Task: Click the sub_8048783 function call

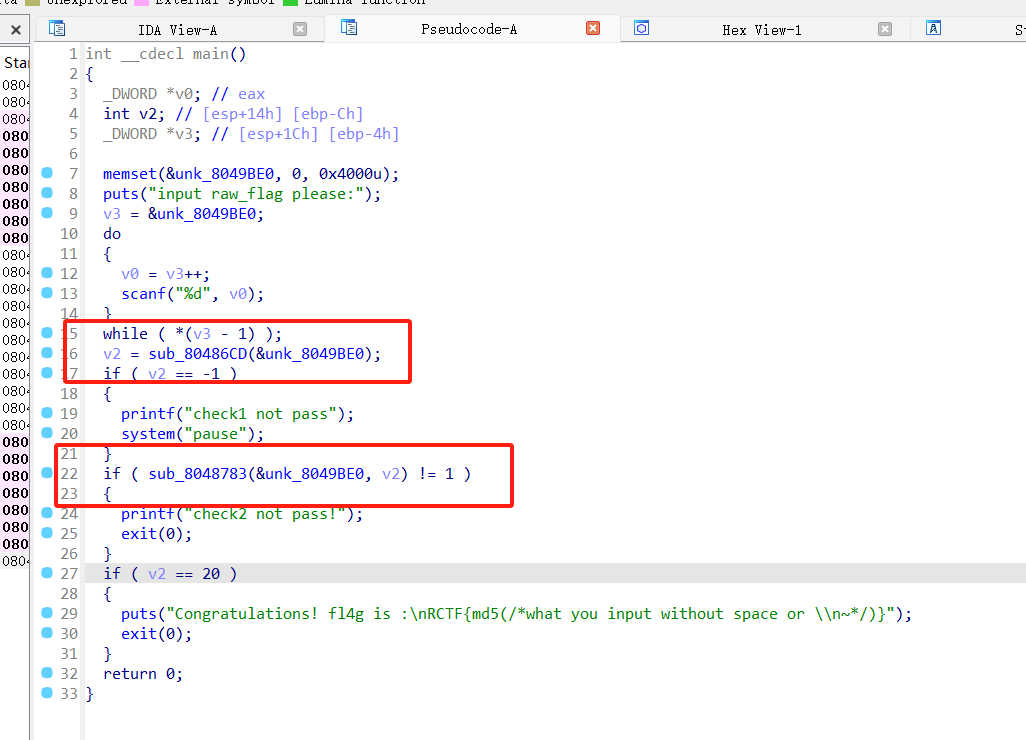Action: (x=198, y=474)
